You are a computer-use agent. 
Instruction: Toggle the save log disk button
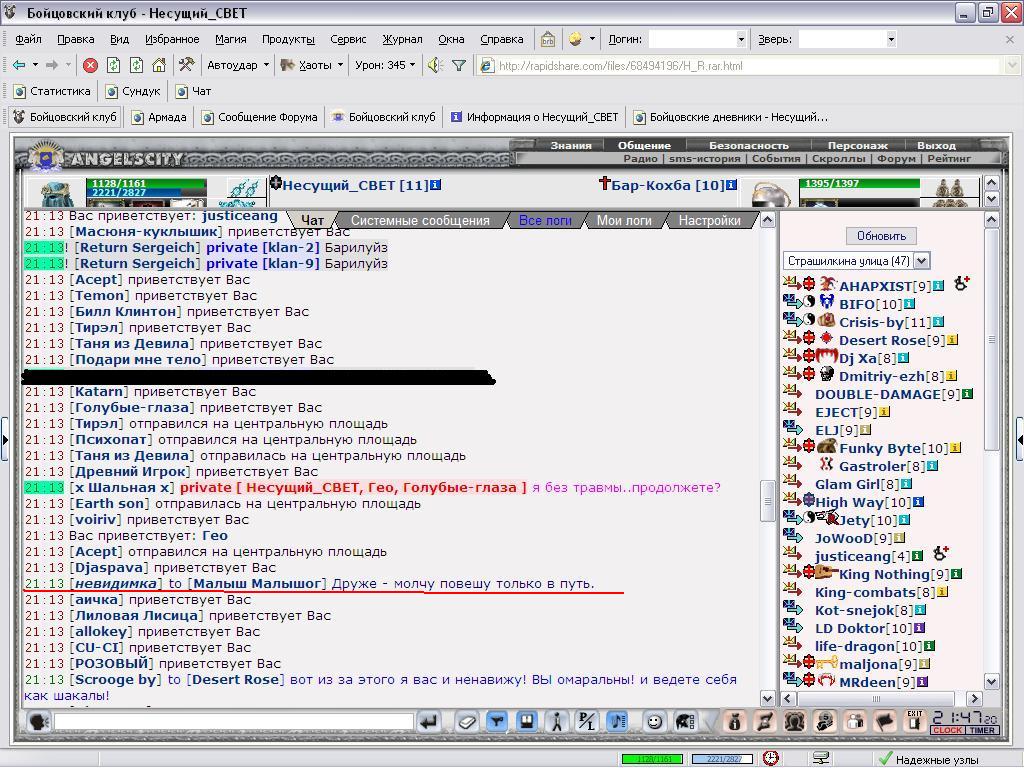pyautogui.click(x=526, y=722)
